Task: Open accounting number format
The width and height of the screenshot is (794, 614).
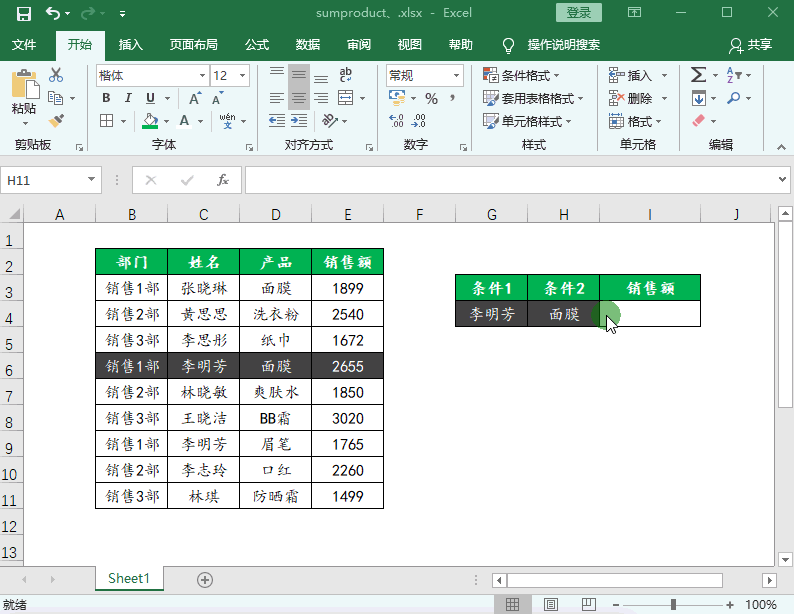Action: click(x=396, y=98)
